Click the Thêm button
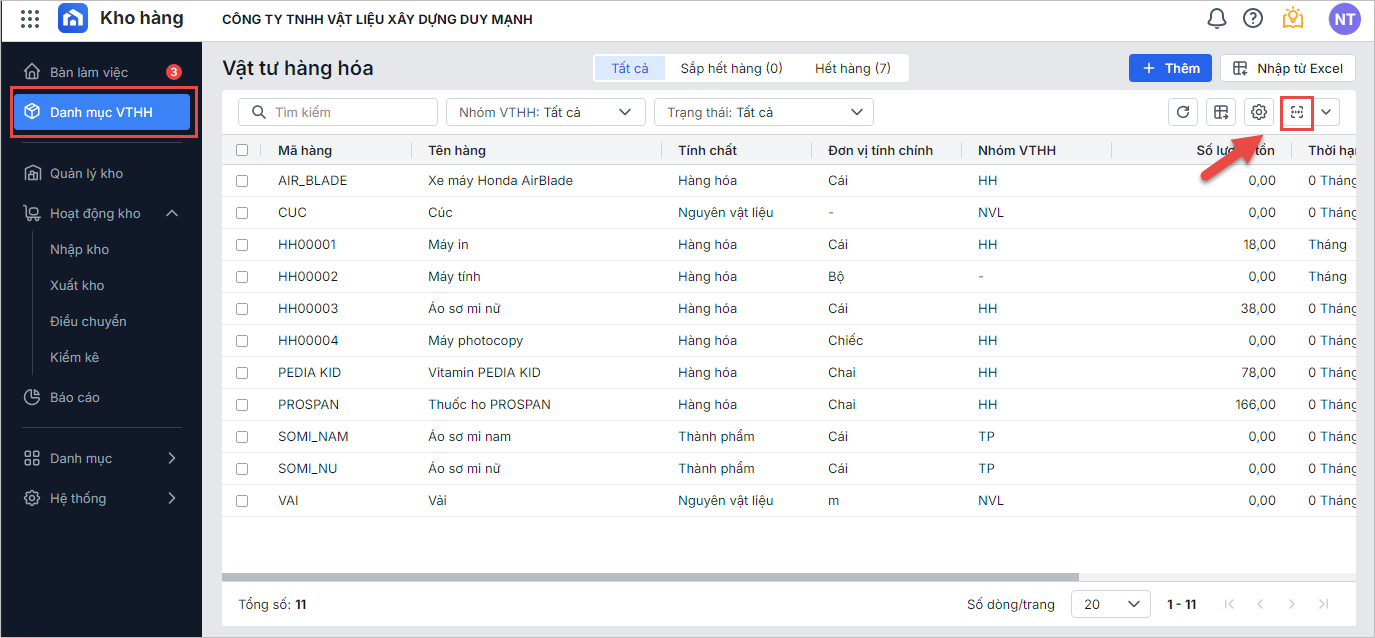 tap(1170, 68)
